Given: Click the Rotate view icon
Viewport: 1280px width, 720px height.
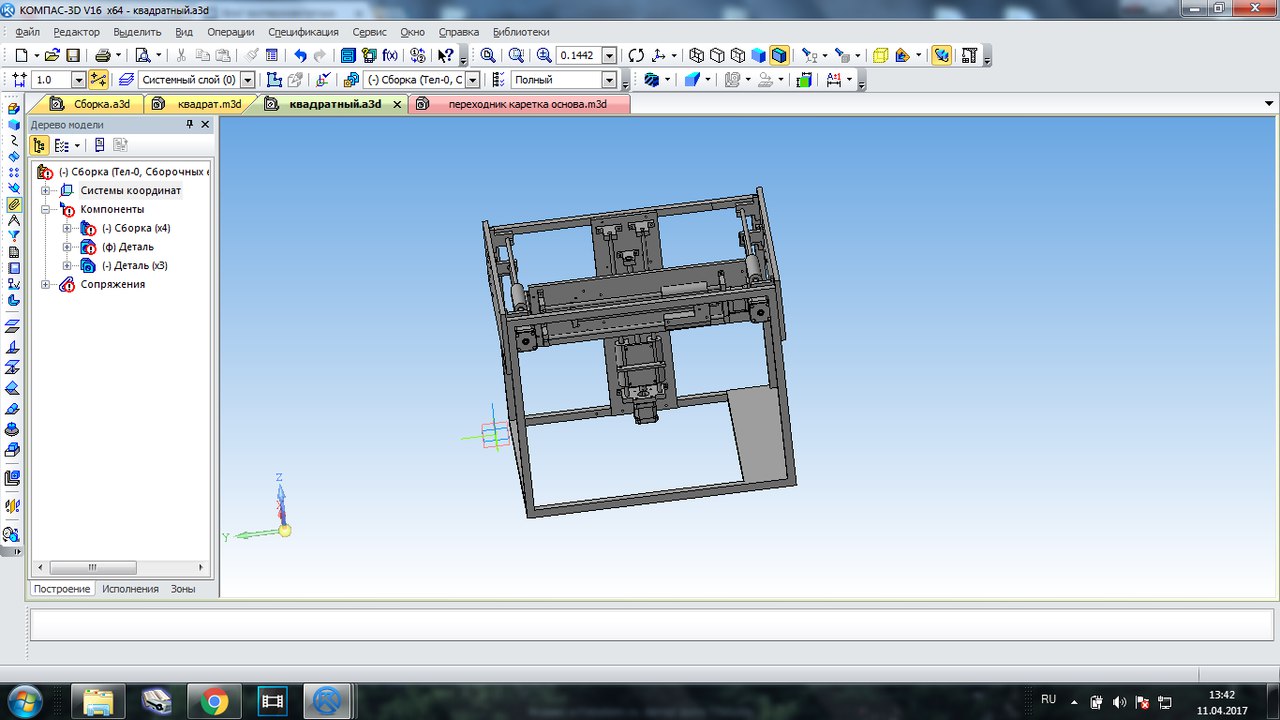Looking at the screenshot, I should click(636, 56).
